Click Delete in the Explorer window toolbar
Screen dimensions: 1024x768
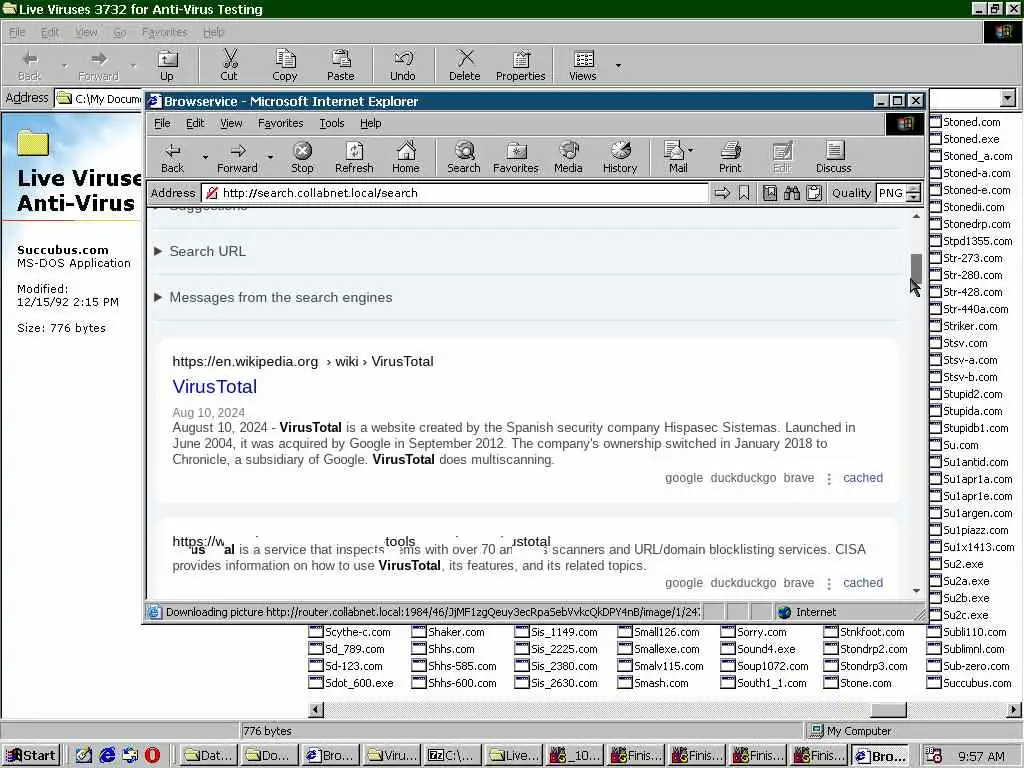click(x=464, y=65)
